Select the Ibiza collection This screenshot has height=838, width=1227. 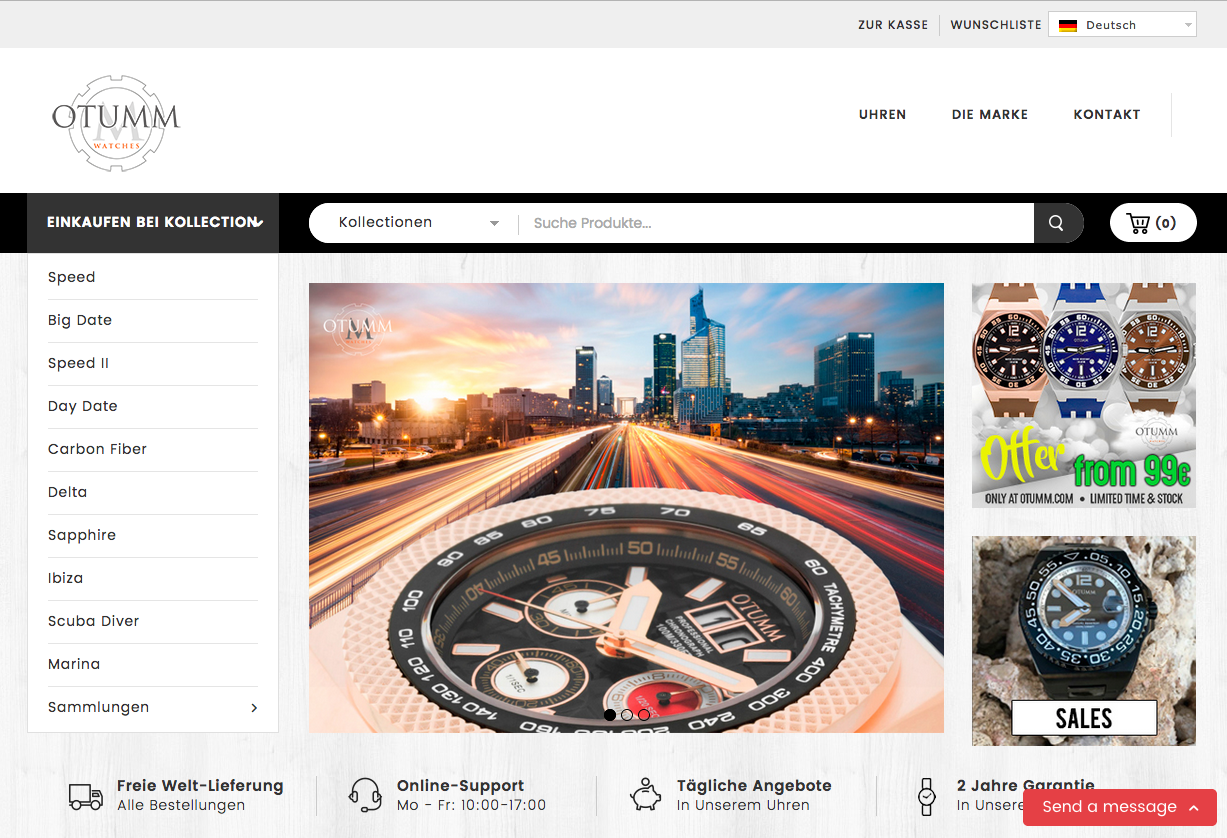[x=66, y=578]
